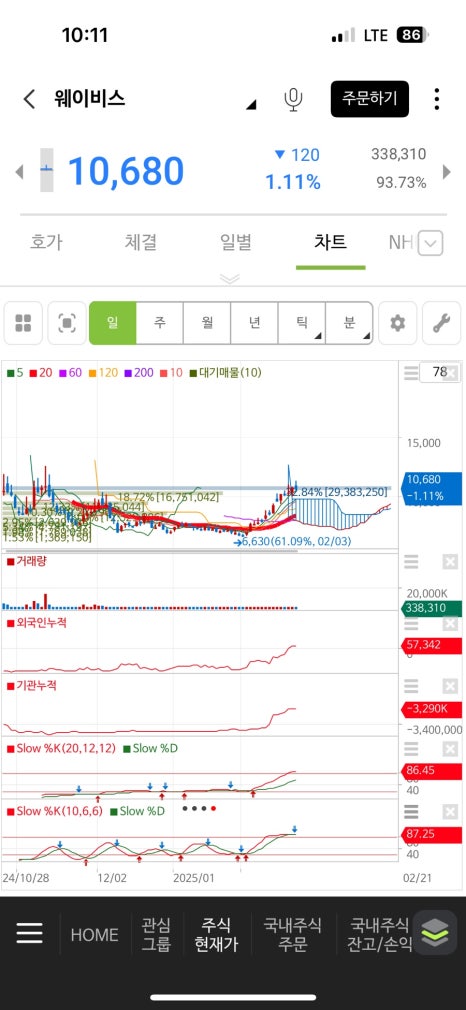Open the 기관누적 panel hamburger menu
The height and width of the screenshot is (1010, 466).
coord(411,687)
